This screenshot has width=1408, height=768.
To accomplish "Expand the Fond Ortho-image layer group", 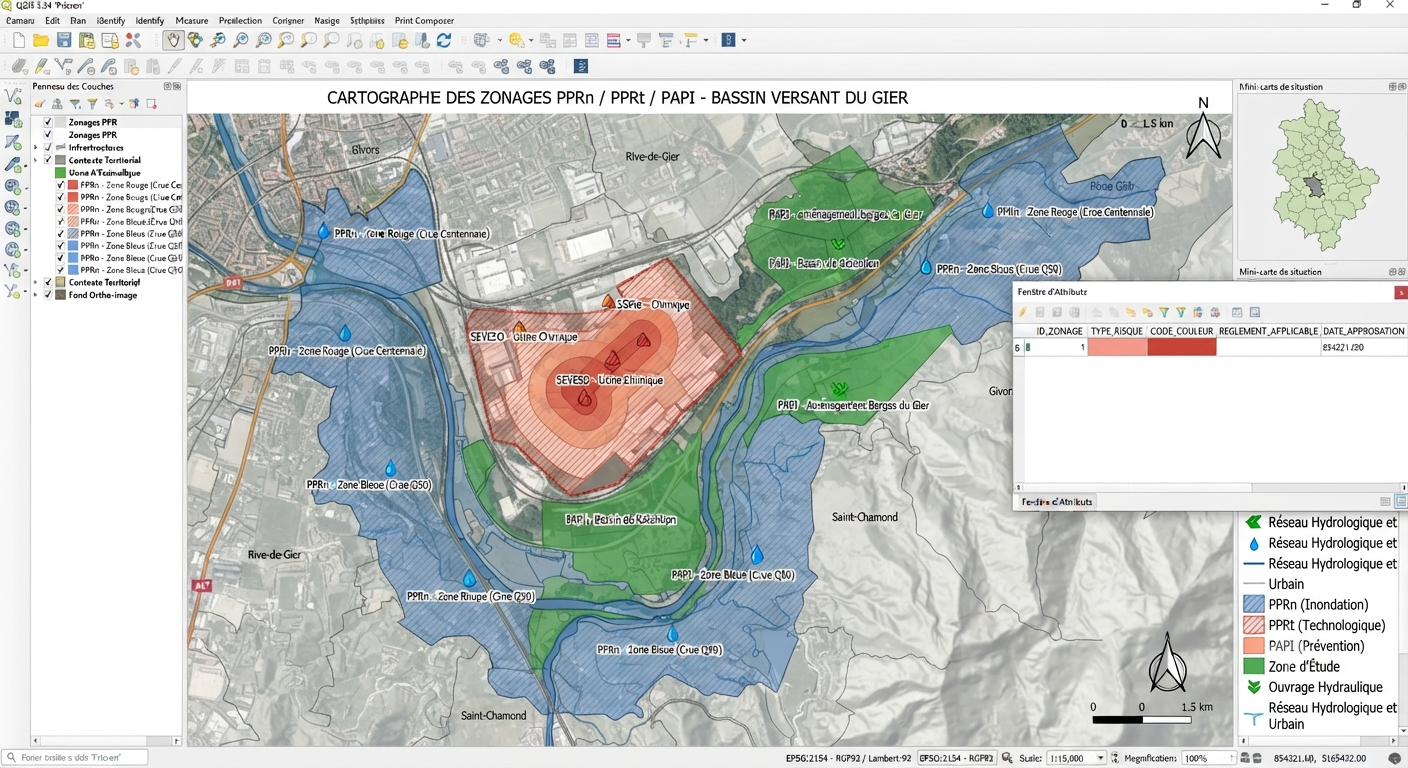I will [x=36, y=295].
